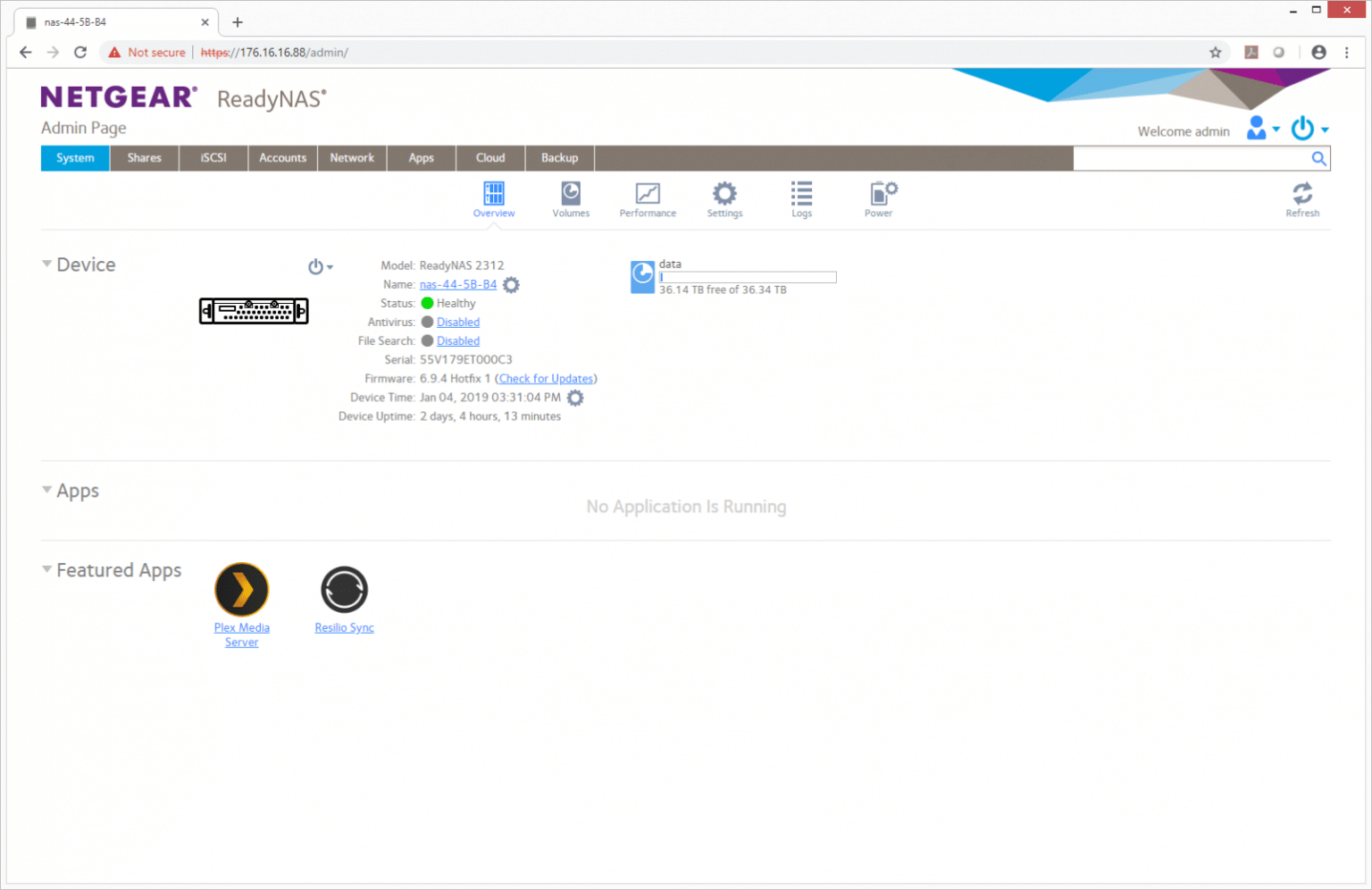Click the gear beside the device name
Screen dimensions: 1372x890
(x=511, y=285)
